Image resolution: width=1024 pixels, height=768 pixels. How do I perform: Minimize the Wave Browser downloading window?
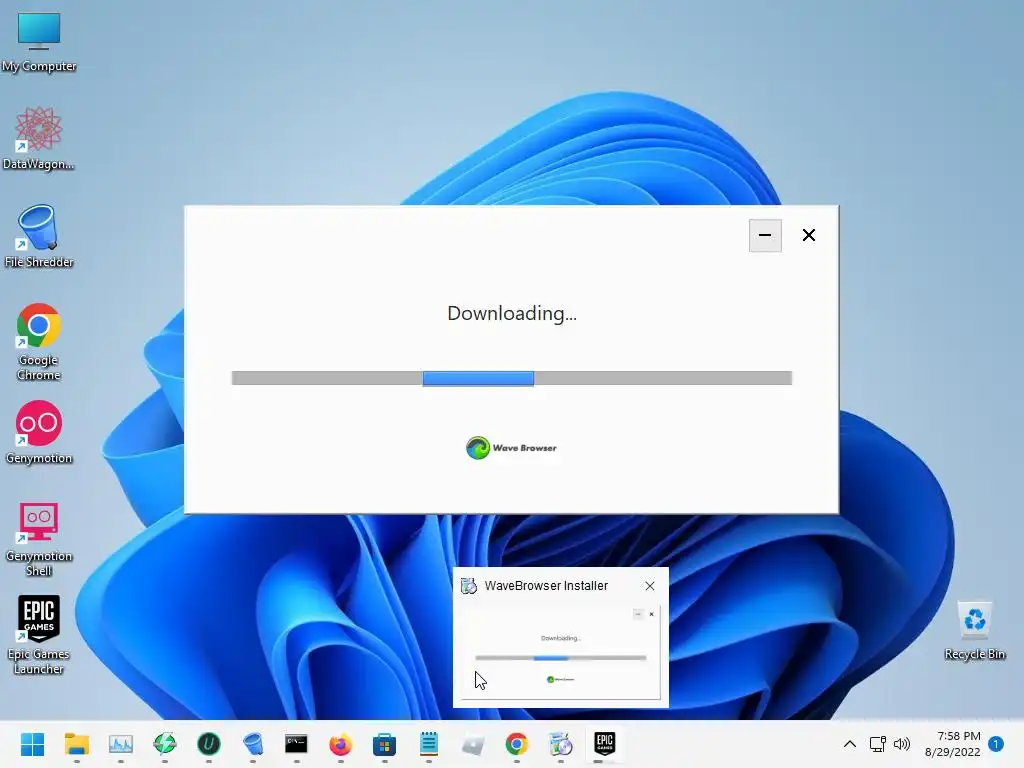pyautogui.click(x=765, y=235)
